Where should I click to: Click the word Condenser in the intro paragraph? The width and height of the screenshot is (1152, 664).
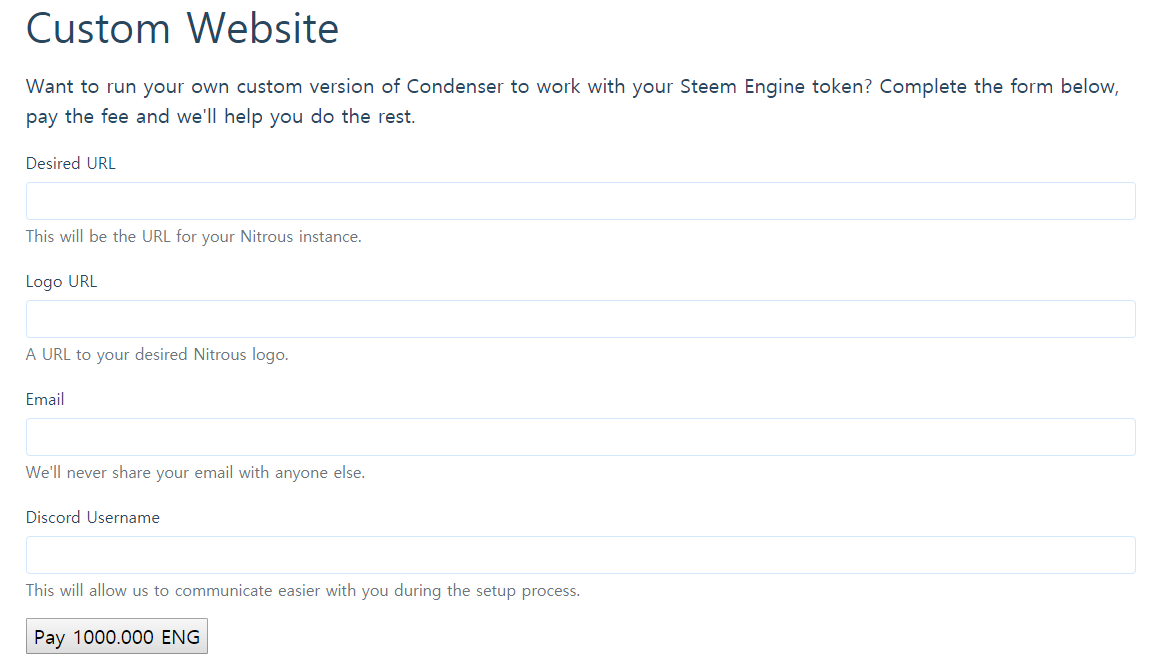click(x=455, y=86)
